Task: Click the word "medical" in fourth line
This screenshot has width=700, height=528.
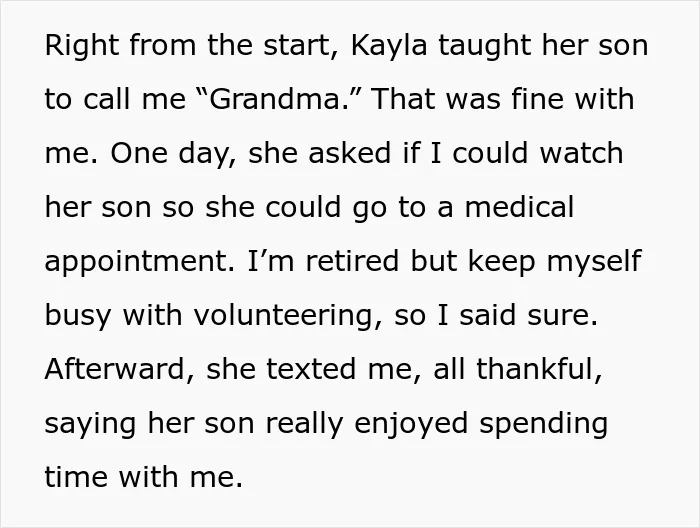Action: 520,207
